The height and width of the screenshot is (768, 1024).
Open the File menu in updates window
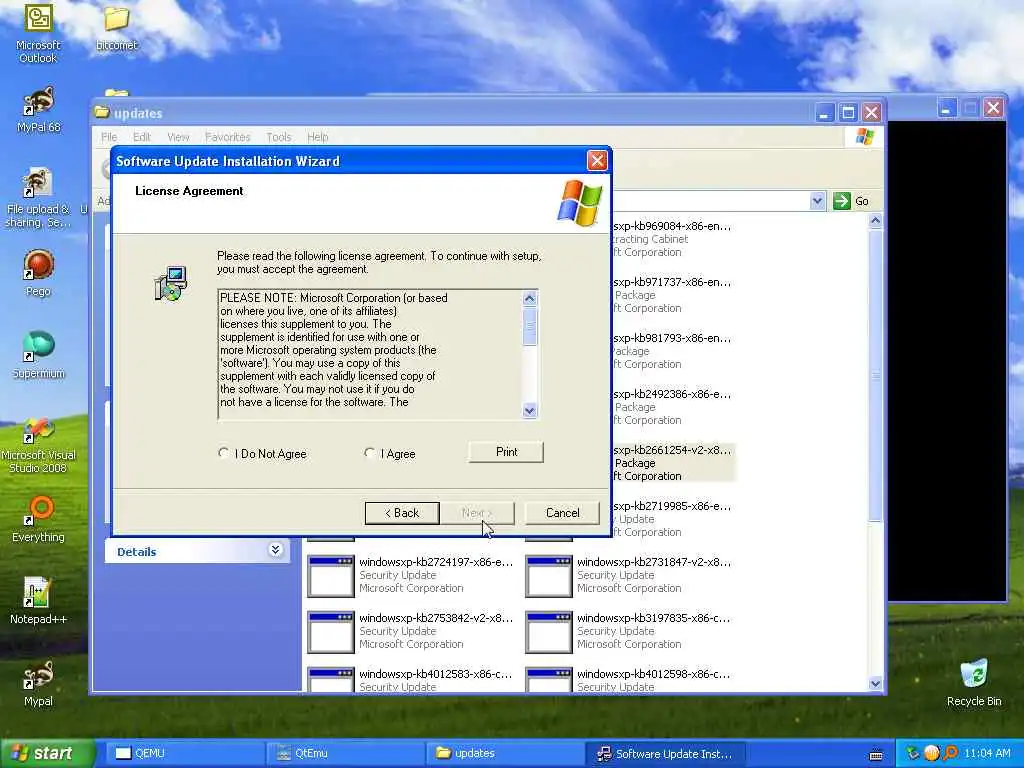pyautogui.click(x=109, y=137)
